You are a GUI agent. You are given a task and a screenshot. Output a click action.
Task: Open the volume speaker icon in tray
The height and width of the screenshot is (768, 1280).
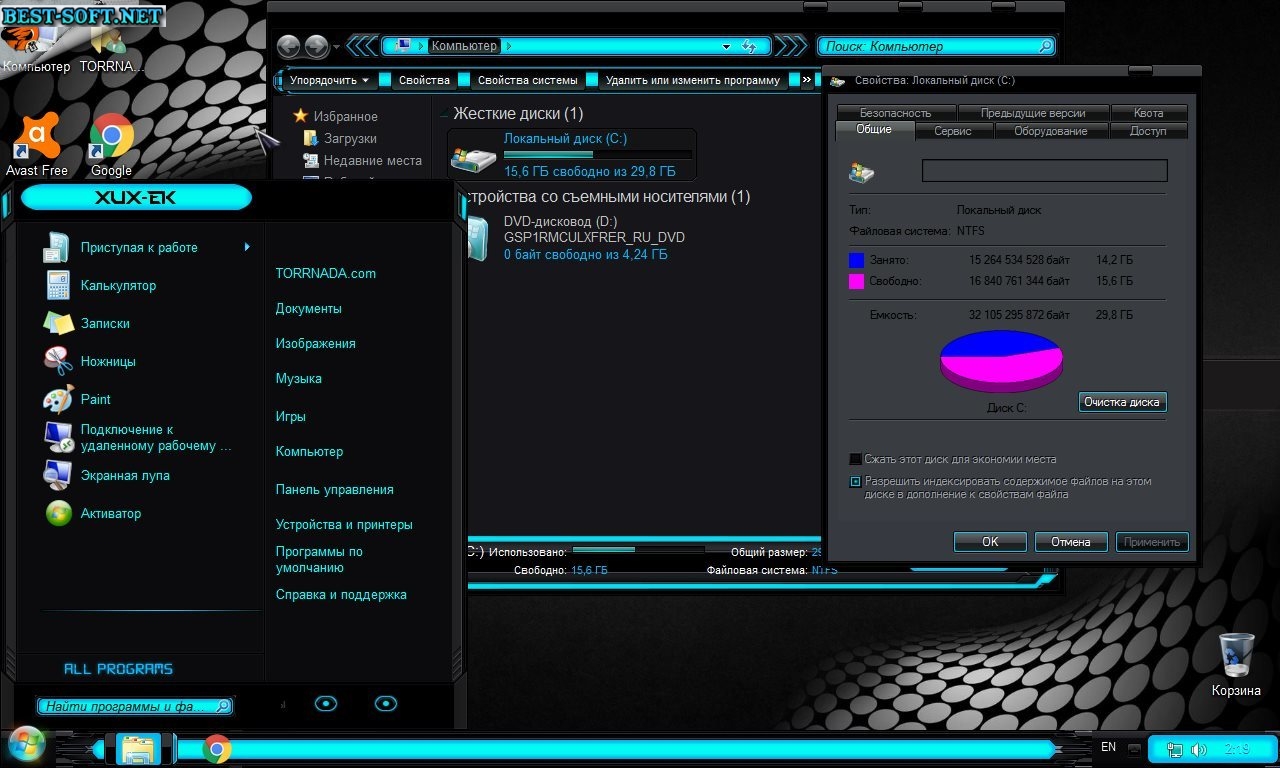click(1198, 749)
